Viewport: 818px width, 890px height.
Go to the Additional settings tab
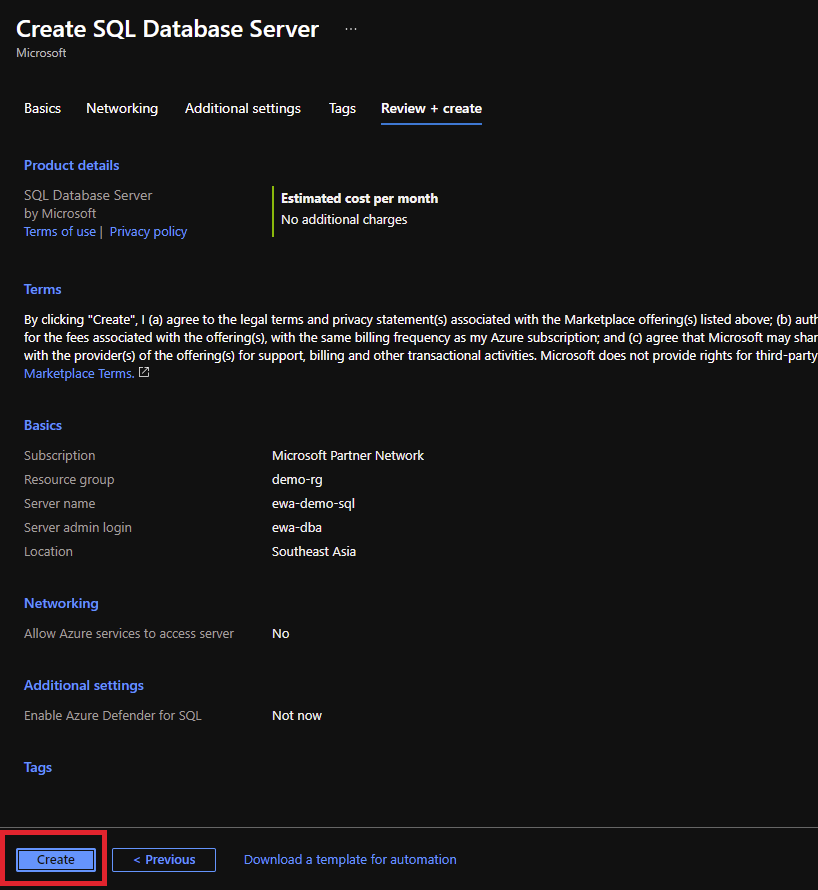tap(243, 108)
